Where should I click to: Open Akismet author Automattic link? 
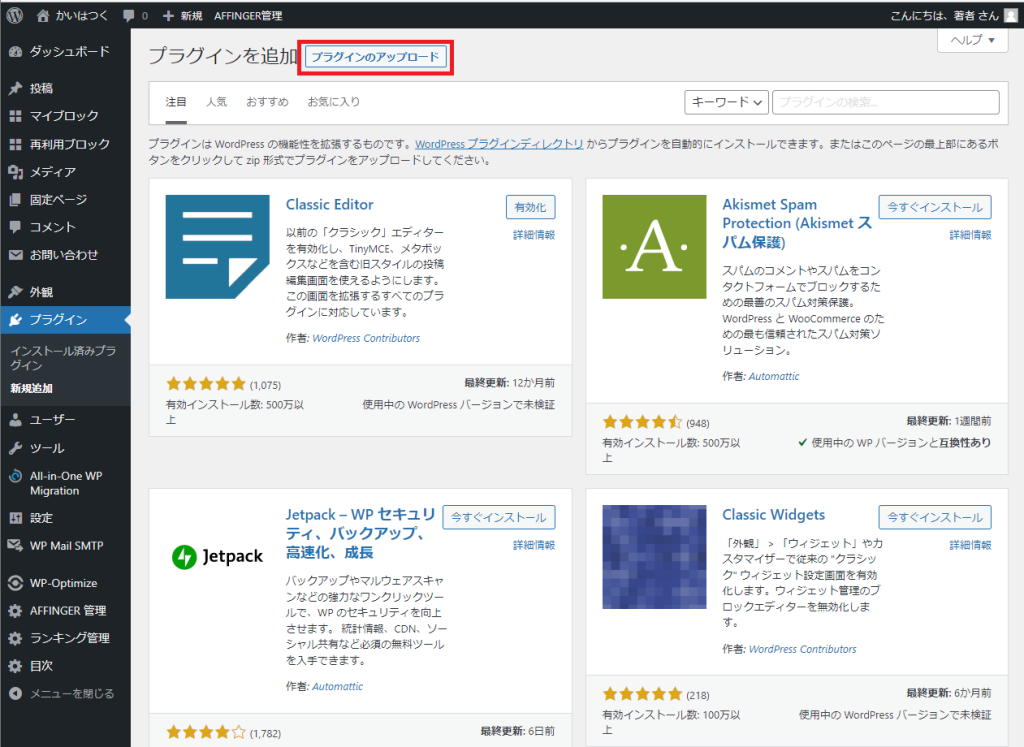tap(774, 376)
